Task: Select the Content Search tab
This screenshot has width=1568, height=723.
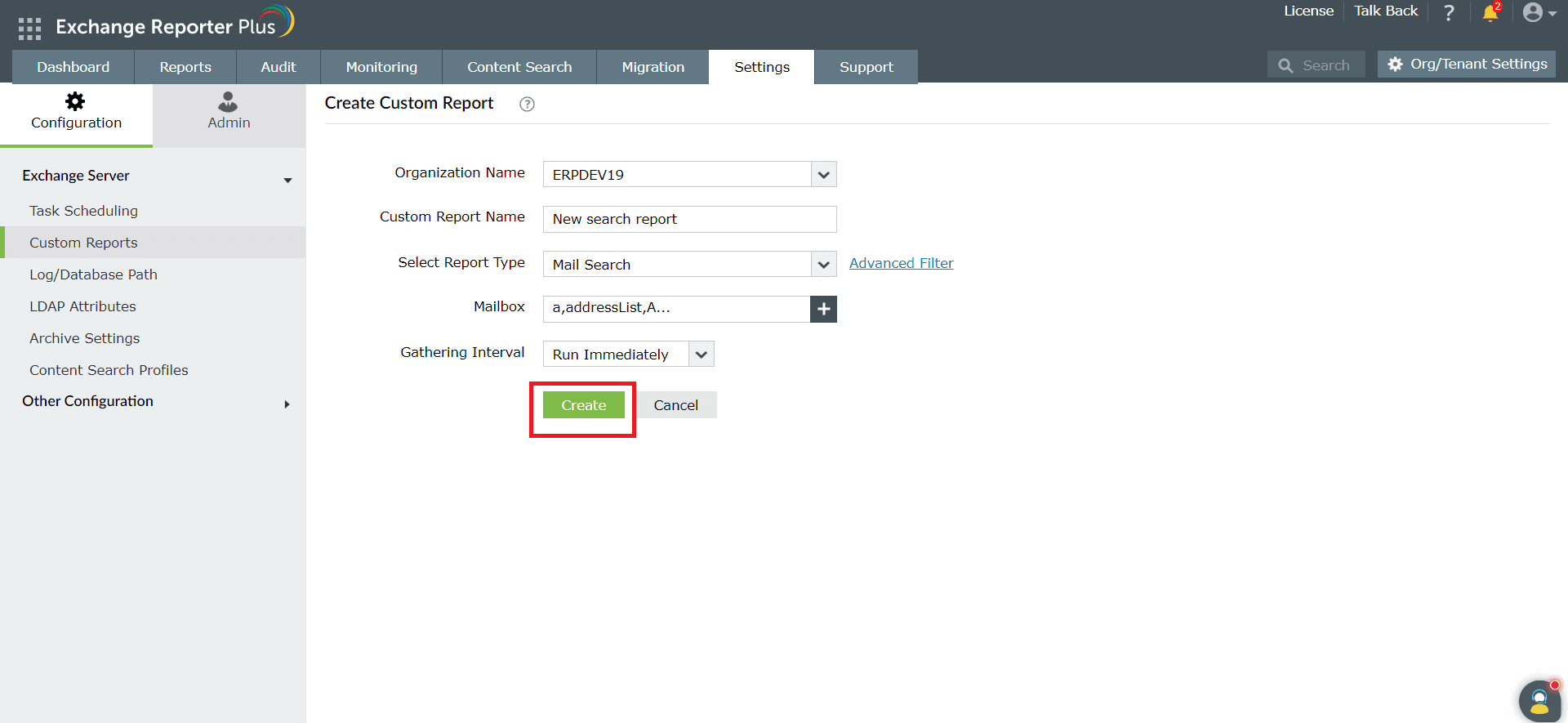Action: pos(519,67)
